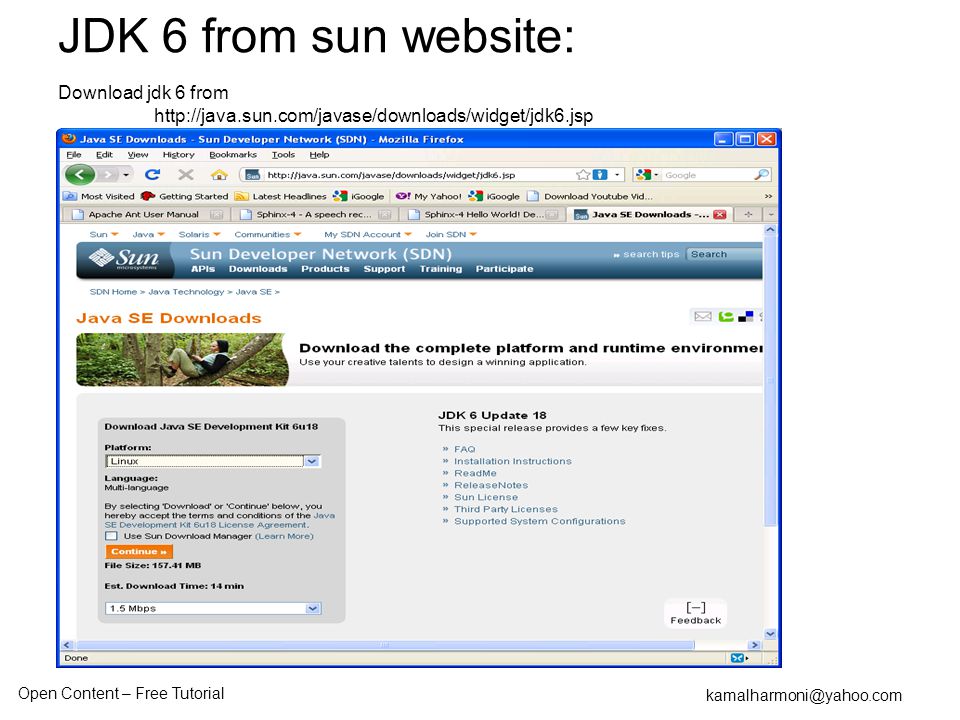Switch to Sphinx-4 A speech rec... tab
Image resolution: width=960 pixels, height=720 pixels.
(x=315, y=215)
